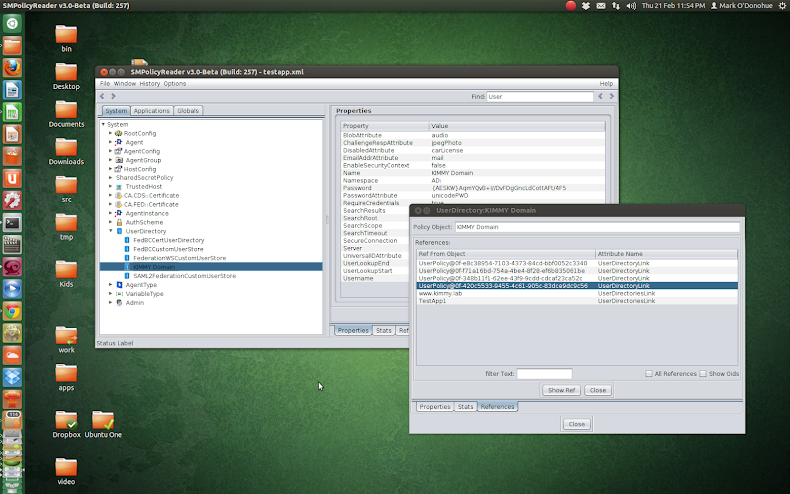The width and height of the screenshot is (790, 494).
Task: Click the forward navigation arrow
Action: [113, 96]
